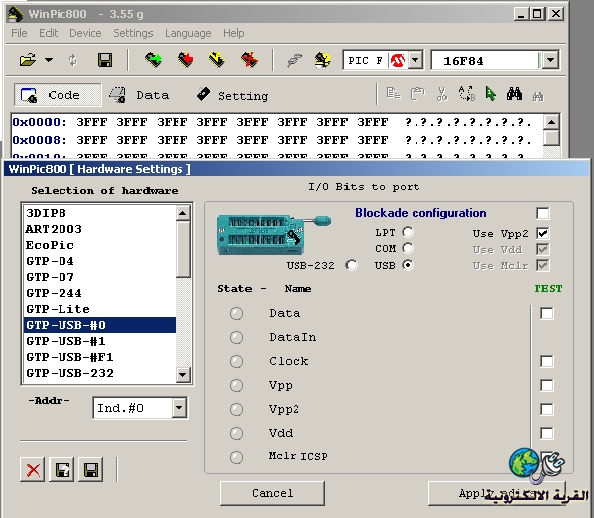
Task: Select GTP-Lite in the hardware list
Action: tap(100, 309)
